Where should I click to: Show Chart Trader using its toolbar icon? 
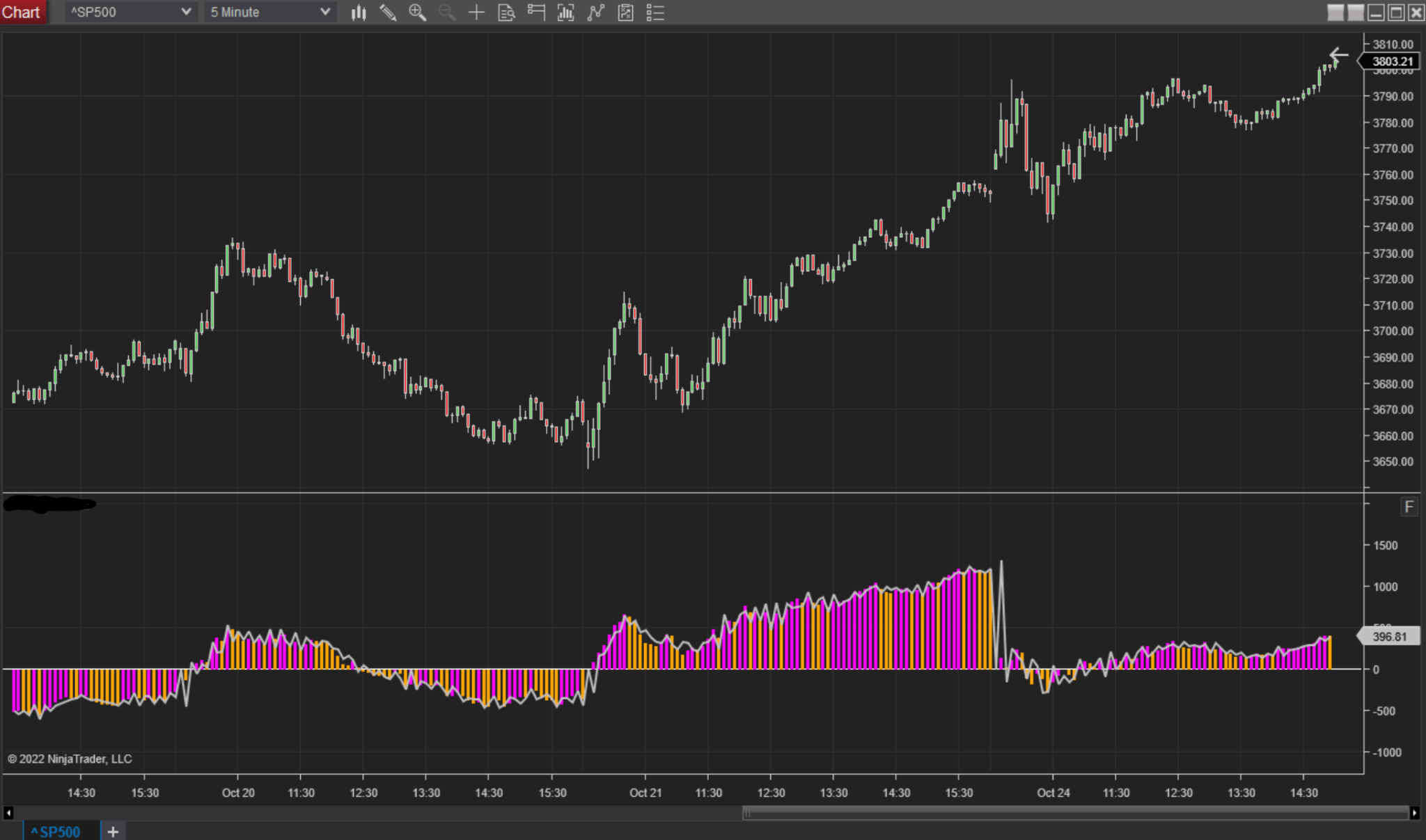pos(536,12)
